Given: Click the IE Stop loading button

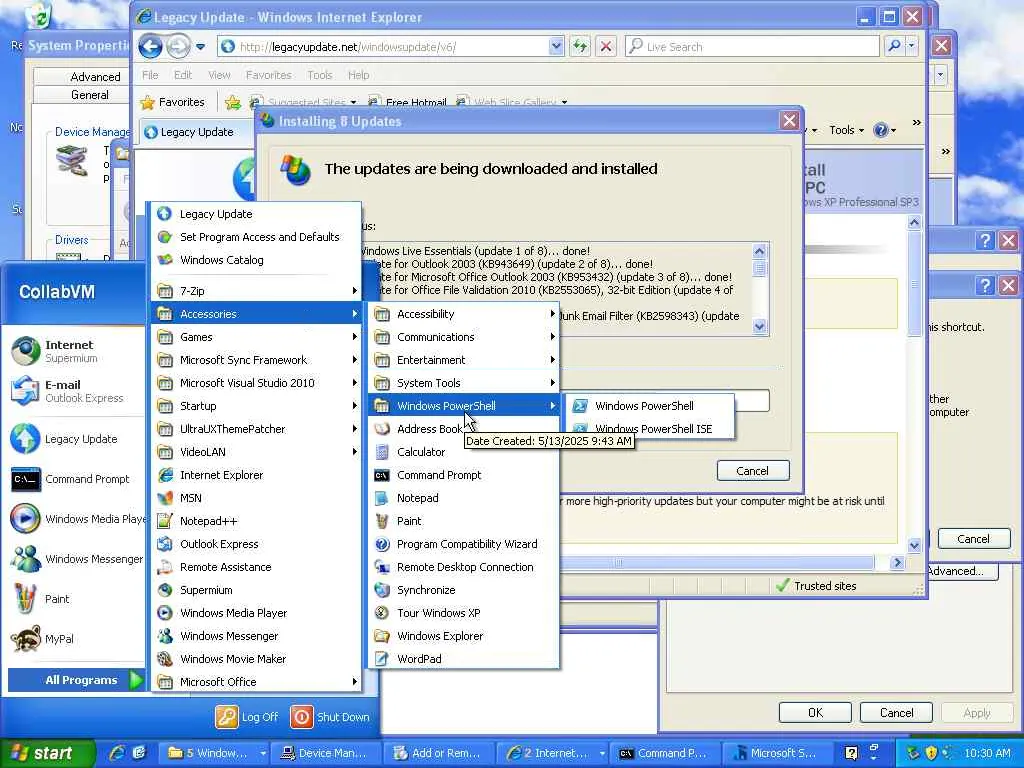Looking at the screenshot, I should click(x=606, y=46).
